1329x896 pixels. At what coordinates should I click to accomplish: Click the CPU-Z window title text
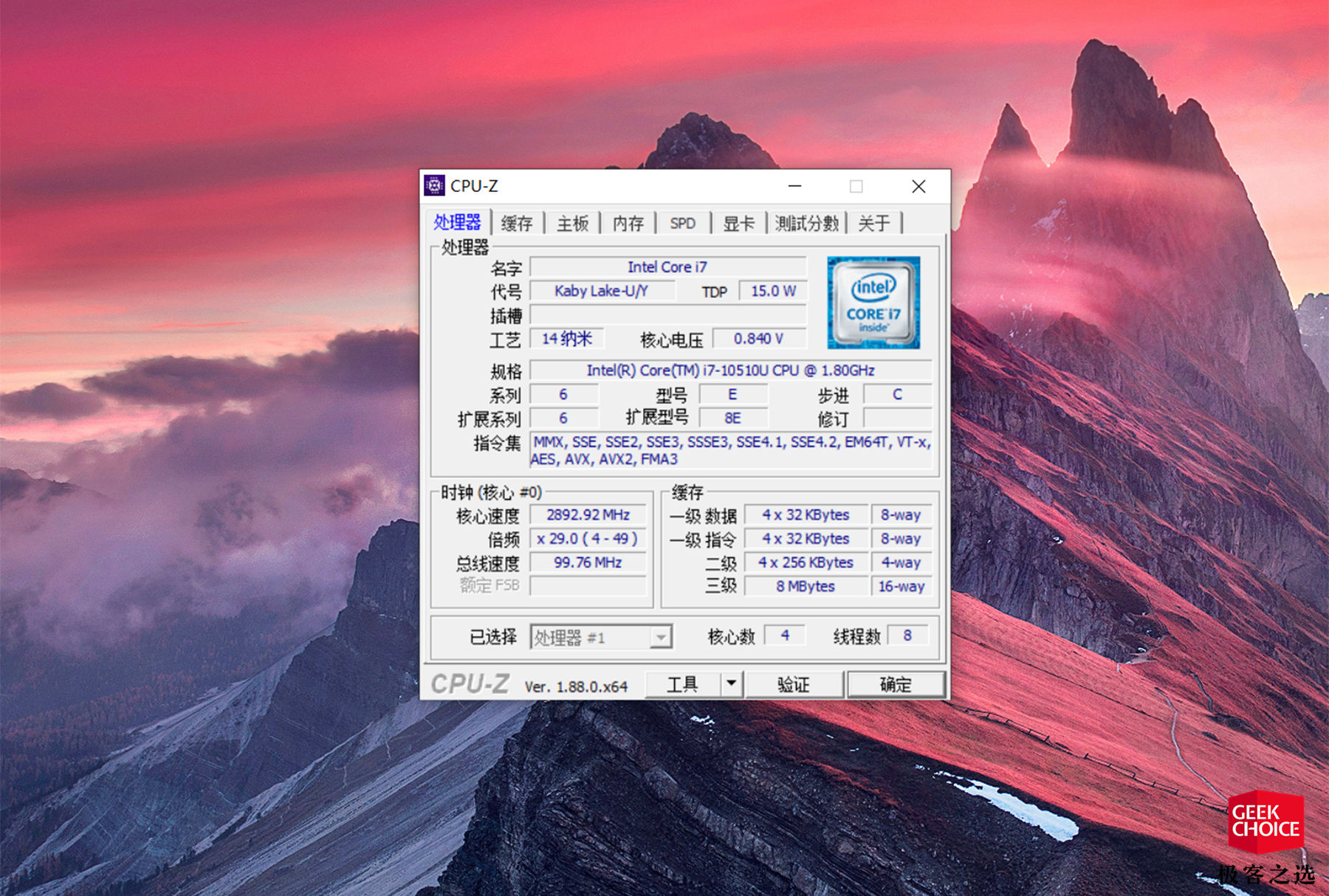coord(474,186)
